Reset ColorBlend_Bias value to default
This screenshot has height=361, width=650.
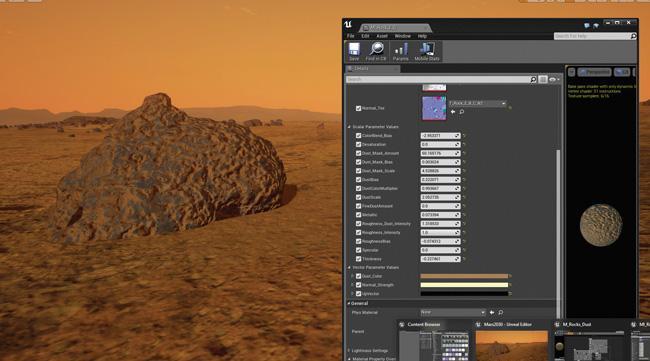point(464,136)
